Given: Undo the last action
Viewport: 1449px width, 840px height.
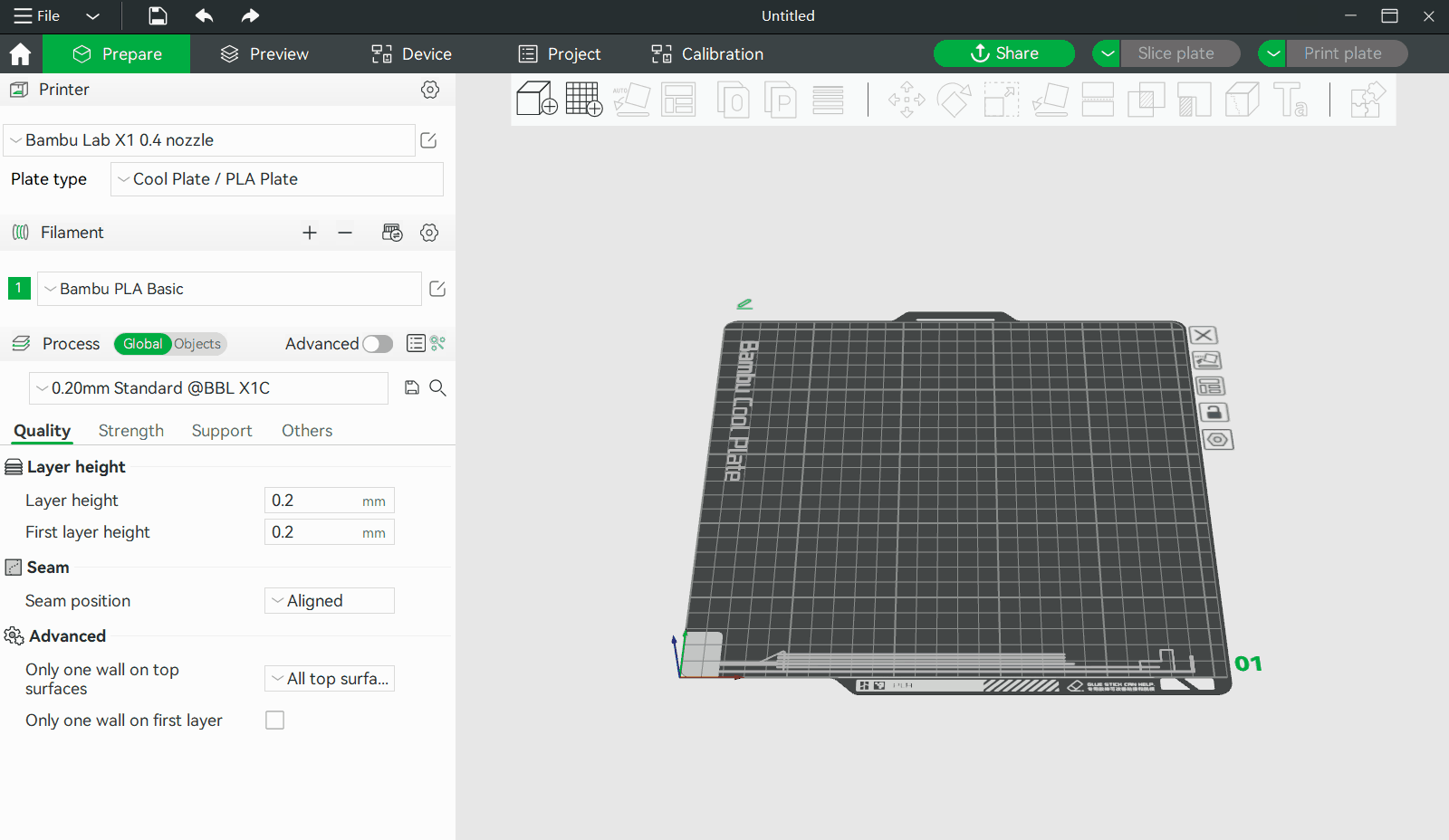Looking at the screenshot, I should tap(205, 15).
